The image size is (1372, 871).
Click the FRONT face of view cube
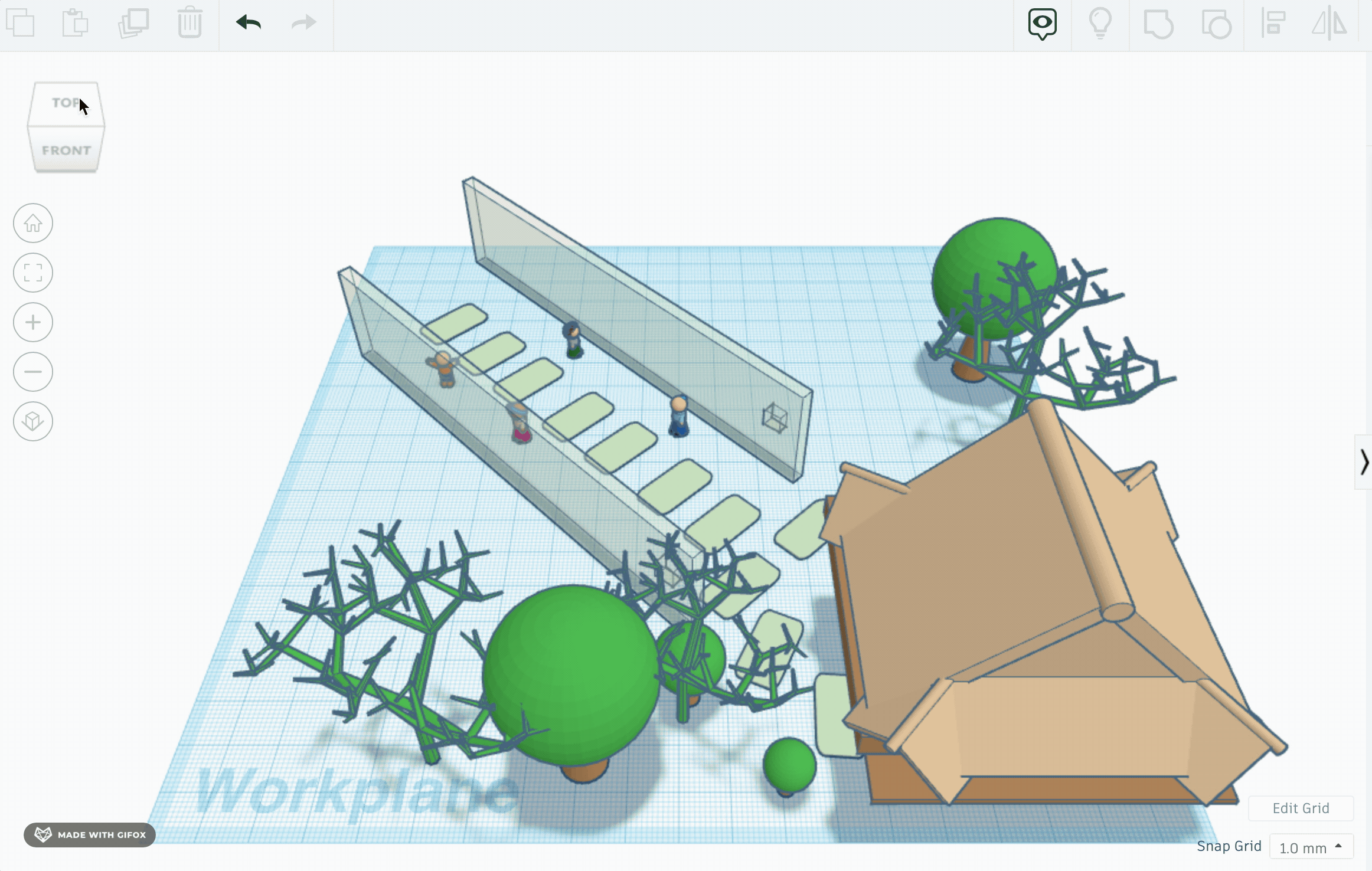pos(66,150)
